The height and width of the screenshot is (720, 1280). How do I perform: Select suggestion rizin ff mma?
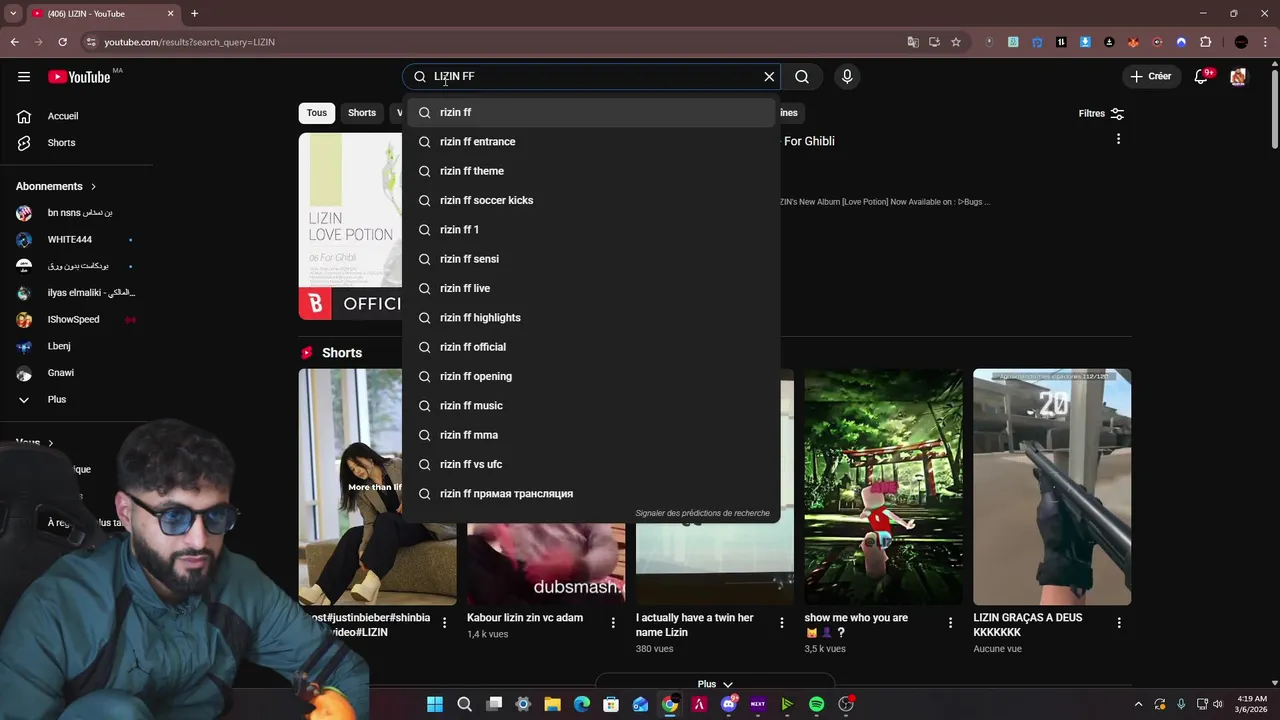pos(591,435)
